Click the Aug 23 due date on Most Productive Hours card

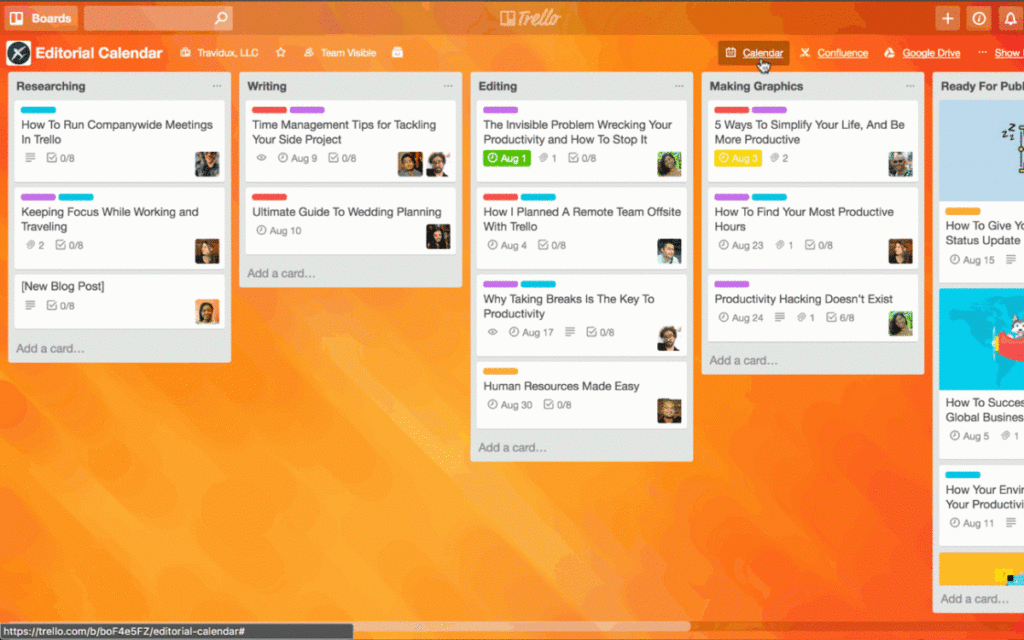pyautogui.click(x=741, y=246)
